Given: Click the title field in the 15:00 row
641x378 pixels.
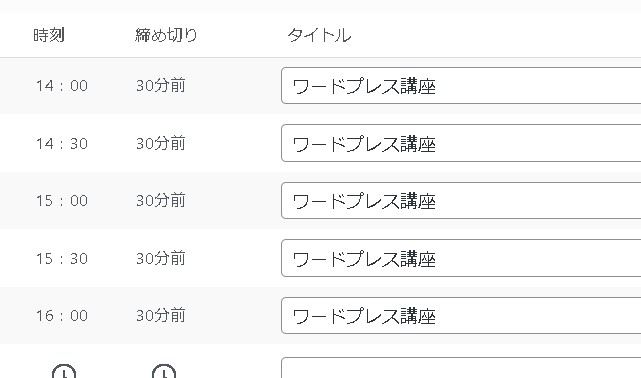Looking at the screenshot, I should point(461,201).
